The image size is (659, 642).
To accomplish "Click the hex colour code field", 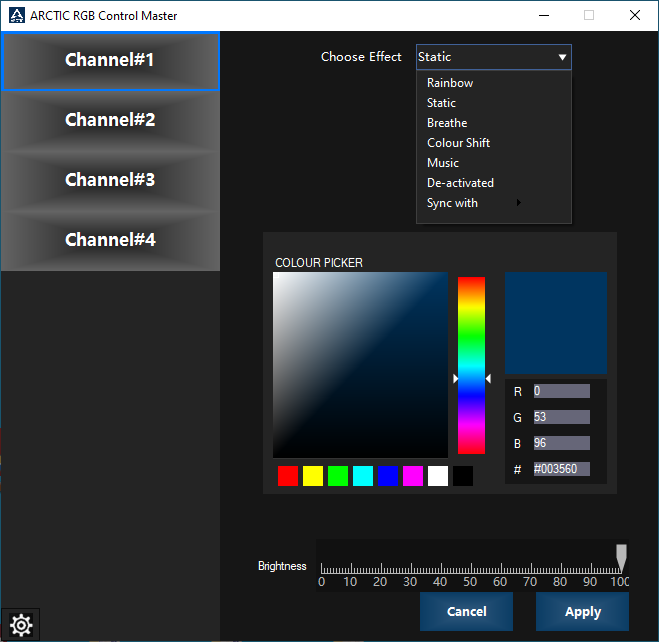I will pyautogui.click(x=561, y=469).
